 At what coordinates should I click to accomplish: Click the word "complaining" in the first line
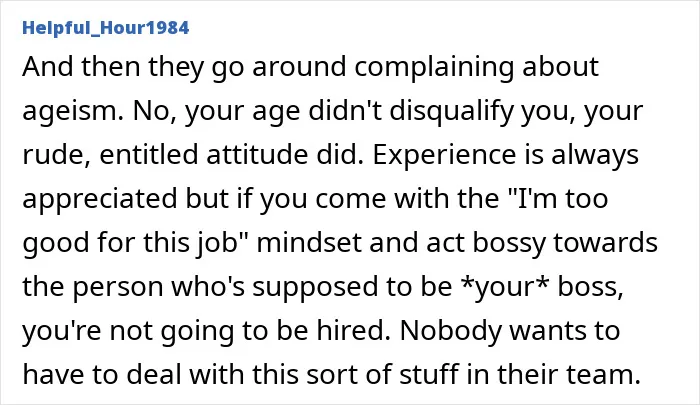[434, 67]
